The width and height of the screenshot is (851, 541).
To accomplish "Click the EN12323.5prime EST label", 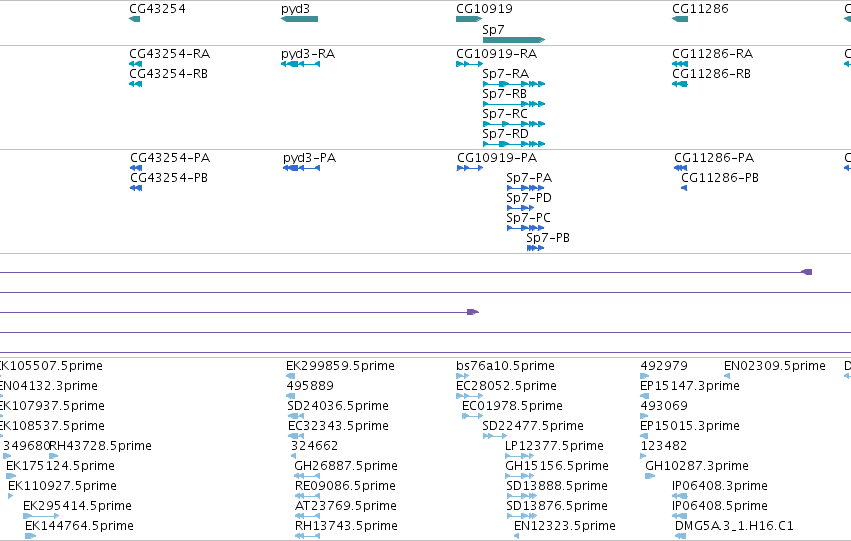I will tap(565, 526).
